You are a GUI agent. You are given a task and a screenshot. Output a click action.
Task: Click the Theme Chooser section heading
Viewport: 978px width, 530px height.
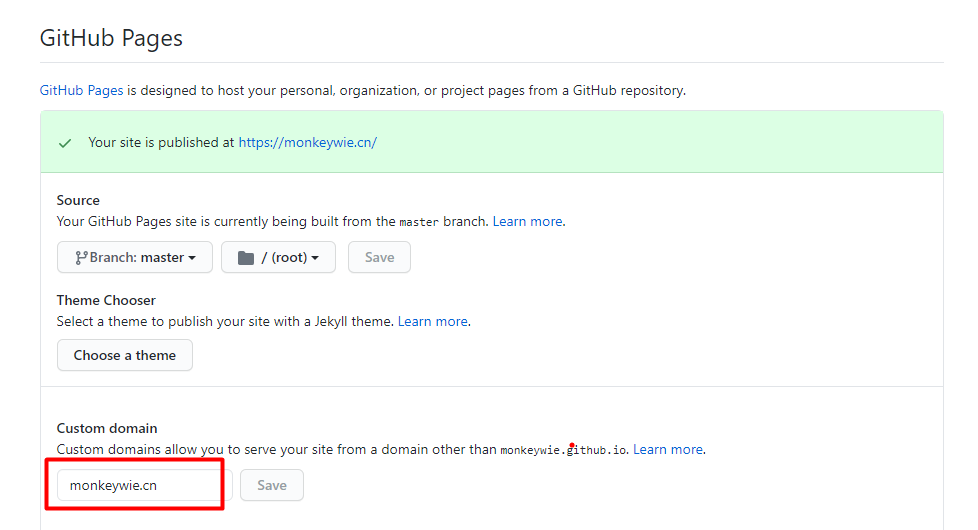106,300
